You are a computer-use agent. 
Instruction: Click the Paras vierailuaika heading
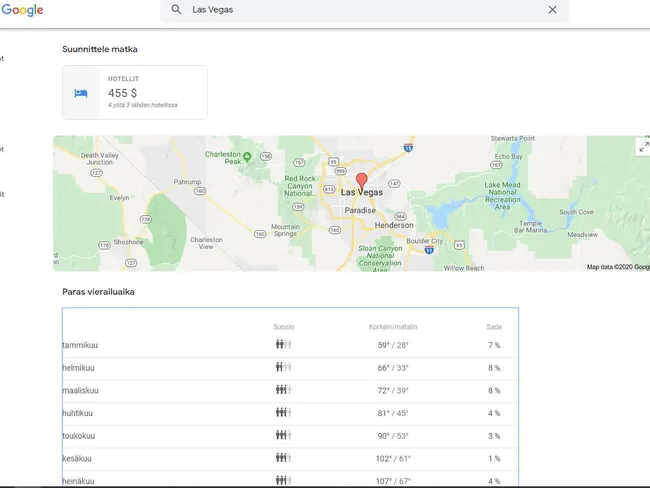click(98, 292)
